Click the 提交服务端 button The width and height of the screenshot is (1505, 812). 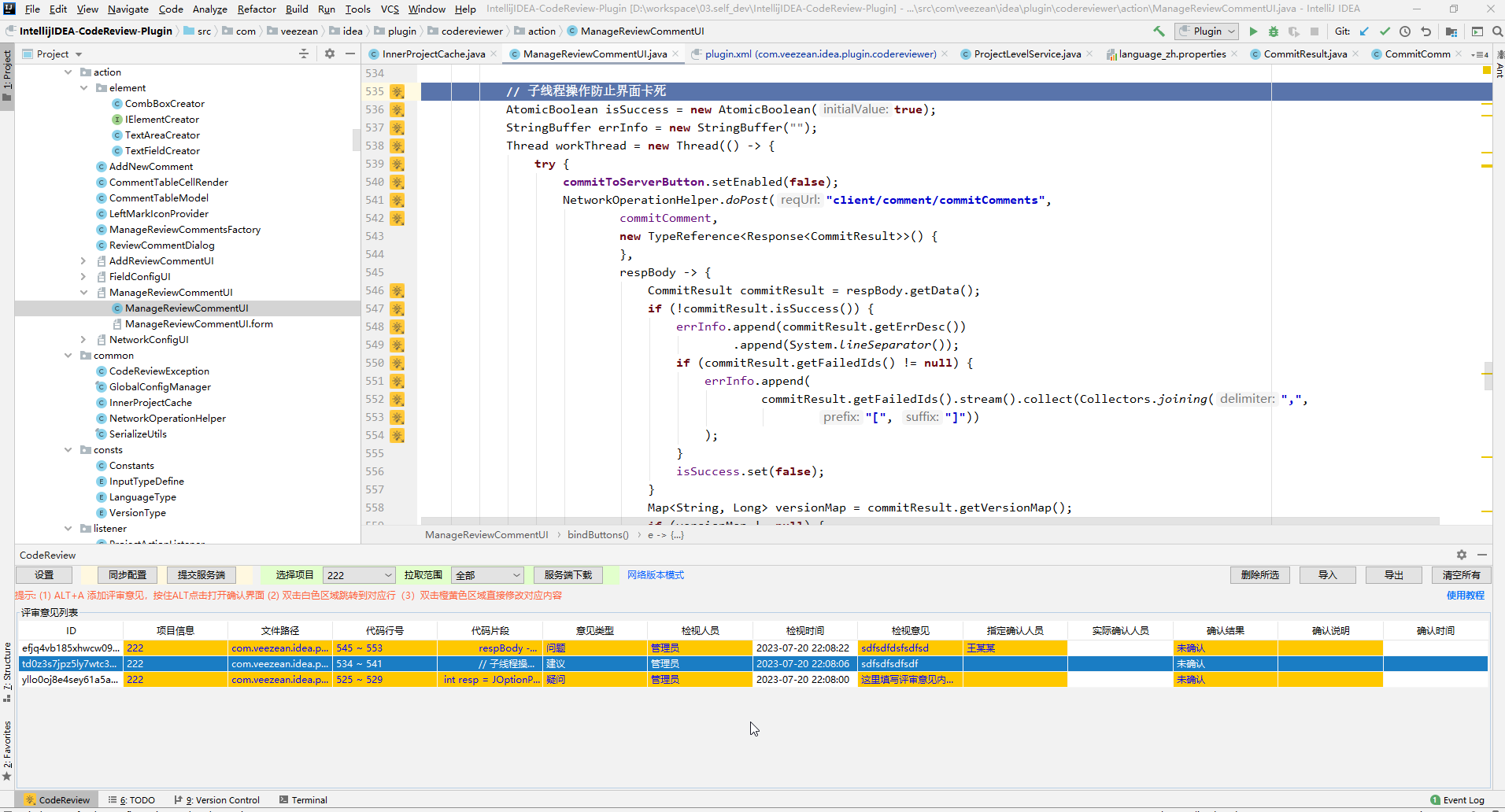click(x=202, y=575)
